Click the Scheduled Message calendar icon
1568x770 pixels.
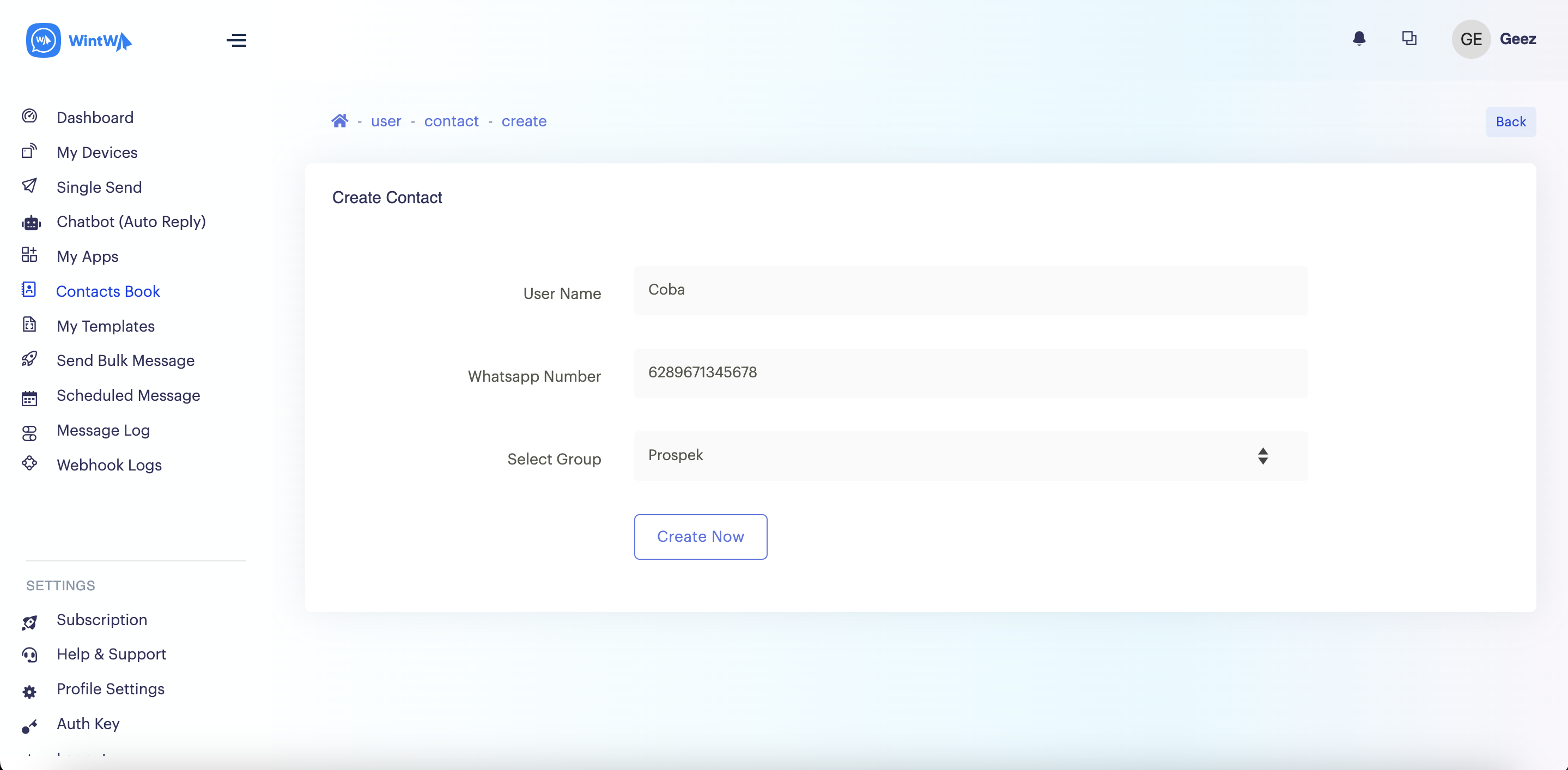click(29, 399)
